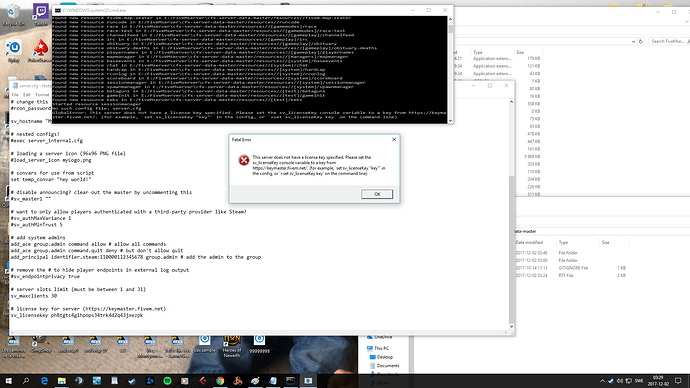Click the sv_maxclients 30 line in Notepad
Viewport: 690px width, 388px height.
34,296
